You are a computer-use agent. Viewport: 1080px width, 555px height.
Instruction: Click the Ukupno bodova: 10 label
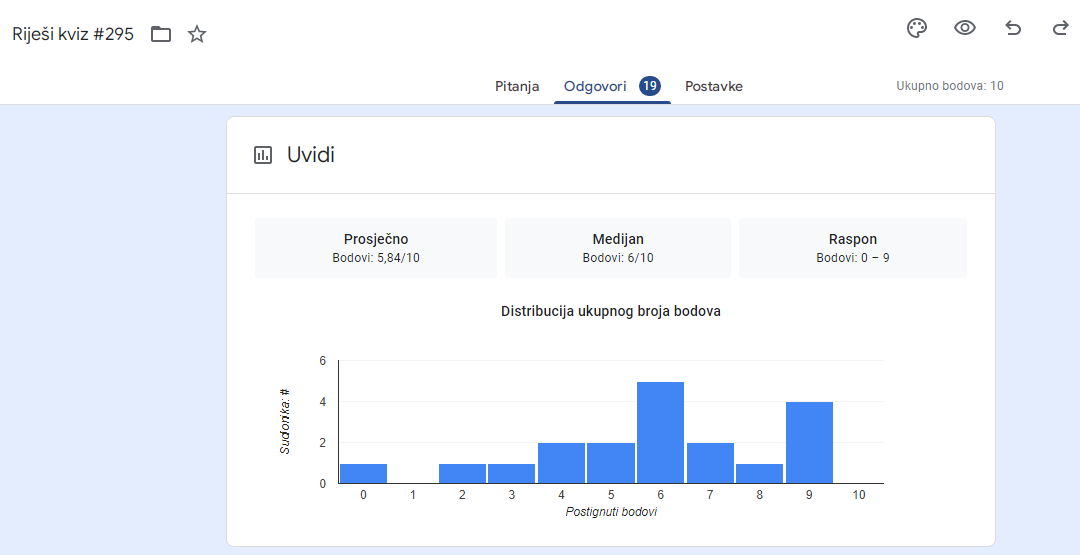(x=950, y=86)
